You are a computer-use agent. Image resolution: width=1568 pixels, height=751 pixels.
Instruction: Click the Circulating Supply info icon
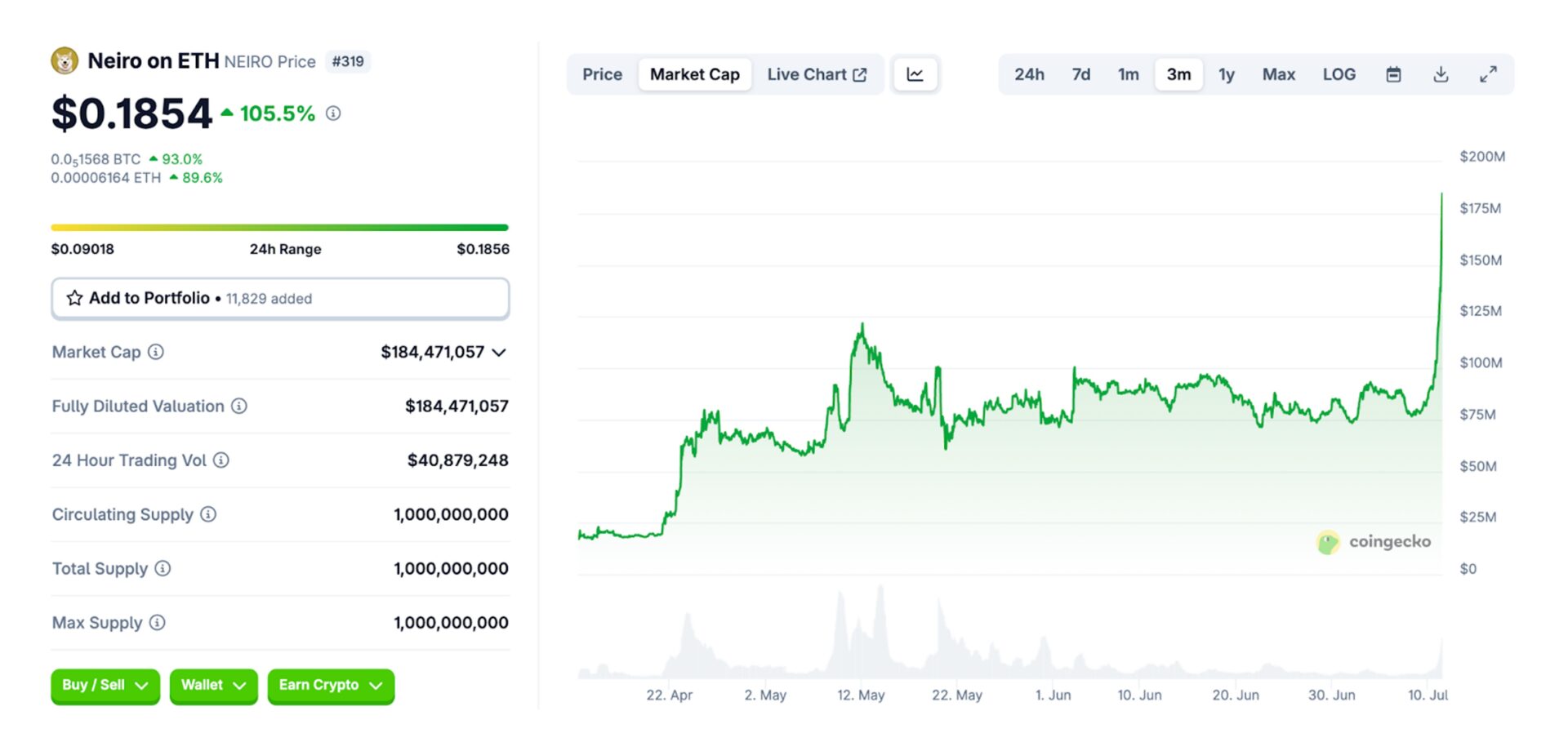pos(208,514)
